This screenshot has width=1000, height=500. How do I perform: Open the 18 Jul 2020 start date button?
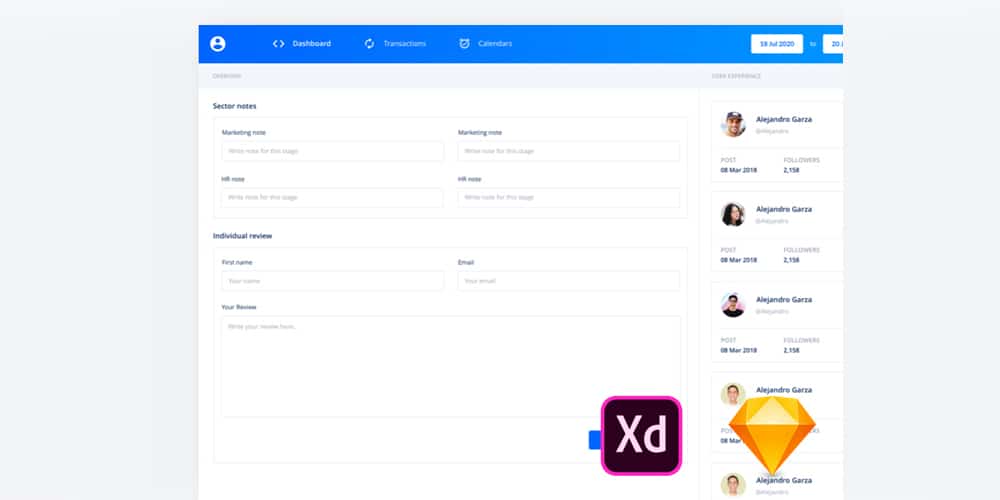click(777, 44)
